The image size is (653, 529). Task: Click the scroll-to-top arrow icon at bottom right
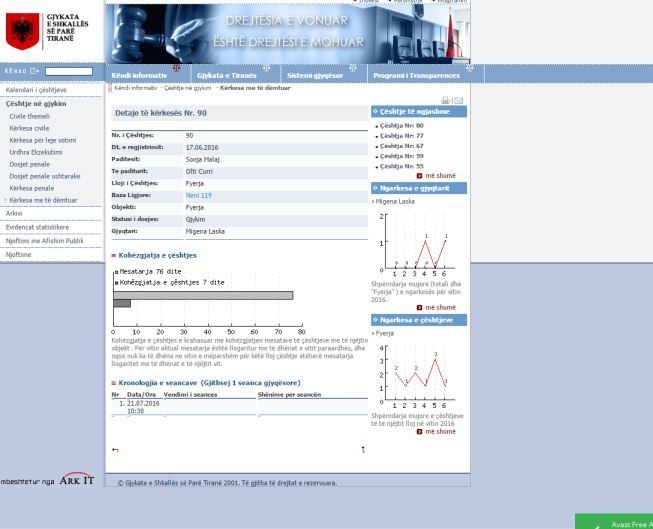tap(362, 449)
